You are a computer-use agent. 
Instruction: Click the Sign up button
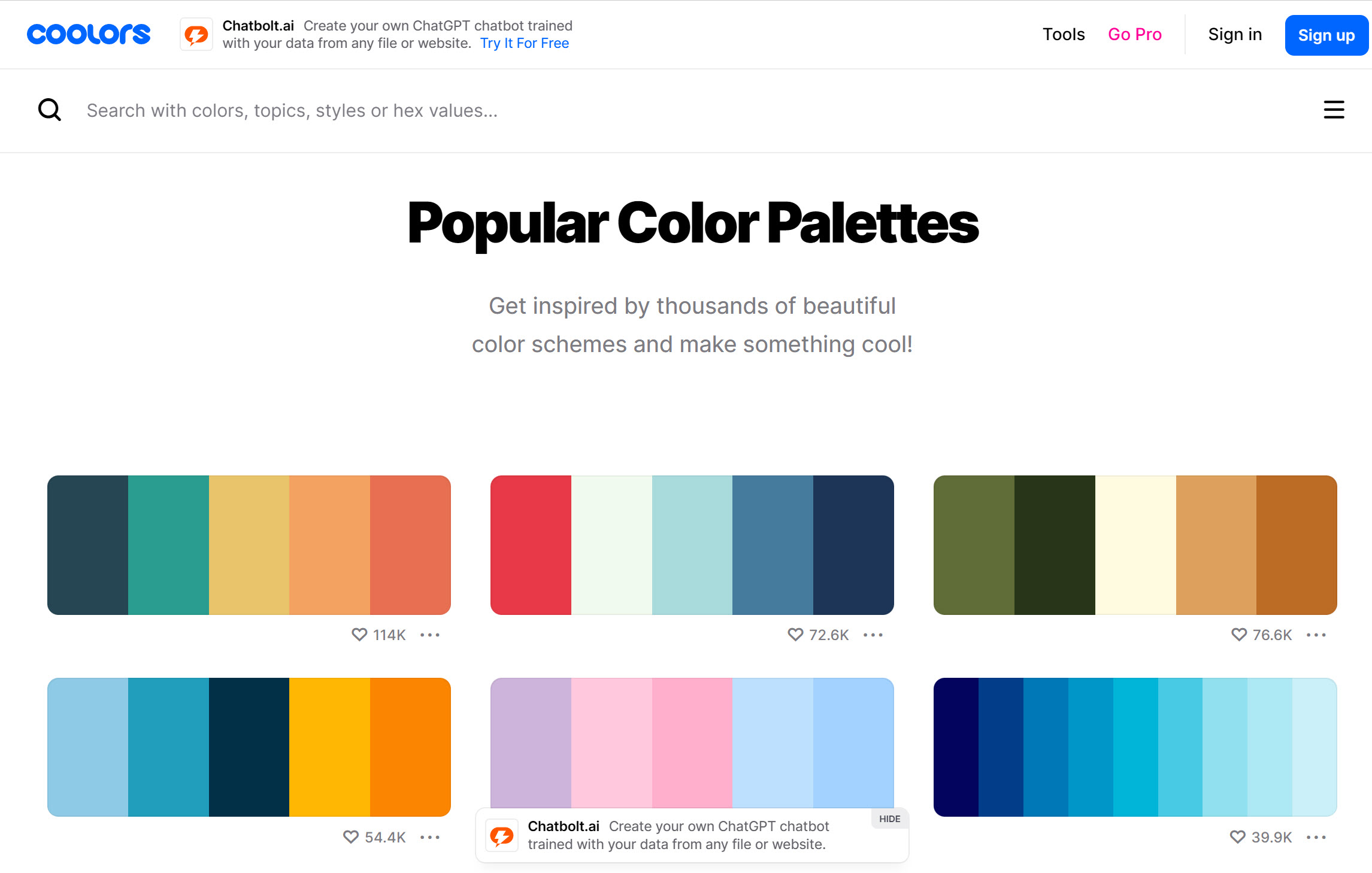(1326, 35)
